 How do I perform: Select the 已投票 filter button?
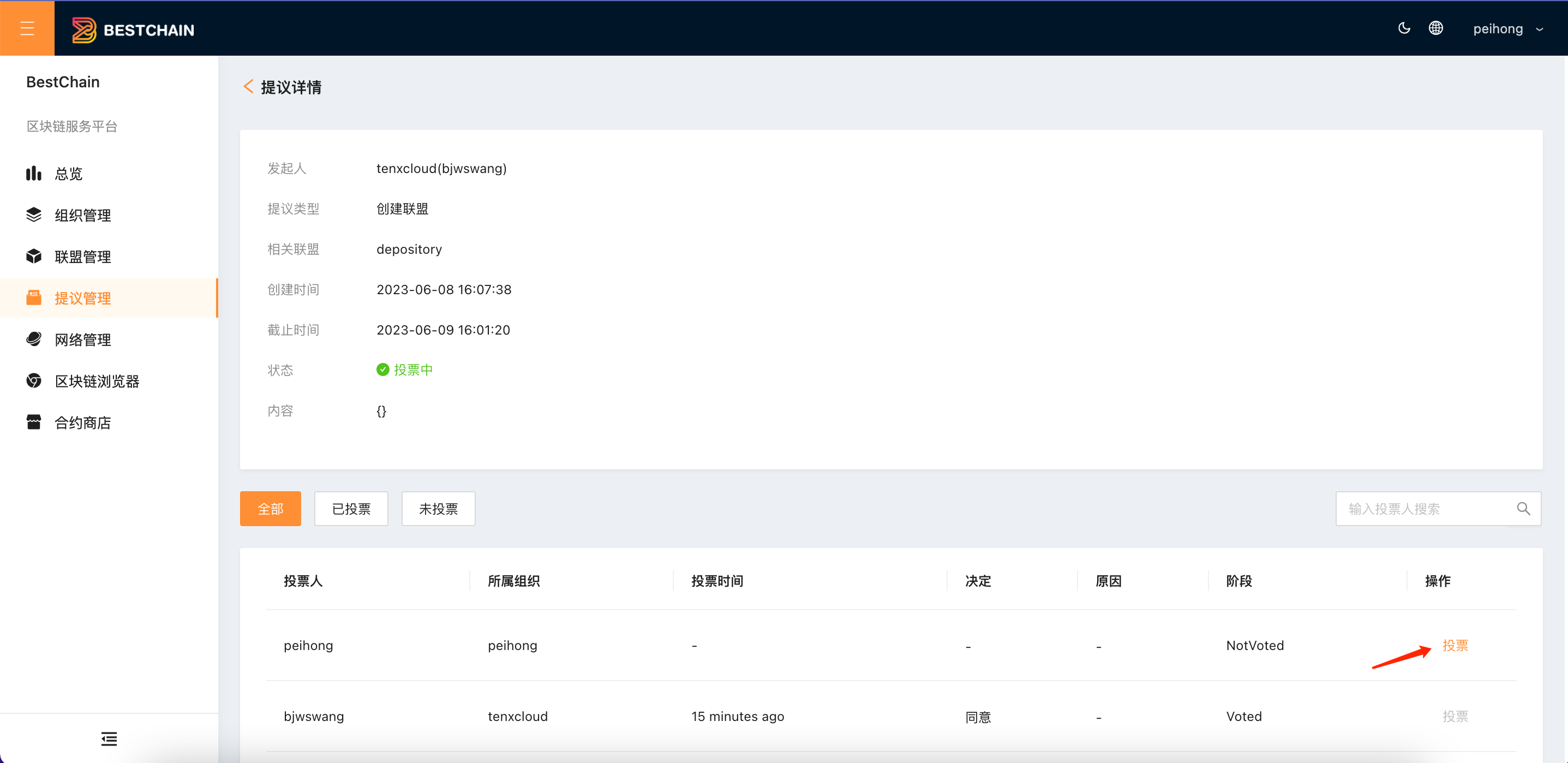pyautogui.click(x=351, y=509)
